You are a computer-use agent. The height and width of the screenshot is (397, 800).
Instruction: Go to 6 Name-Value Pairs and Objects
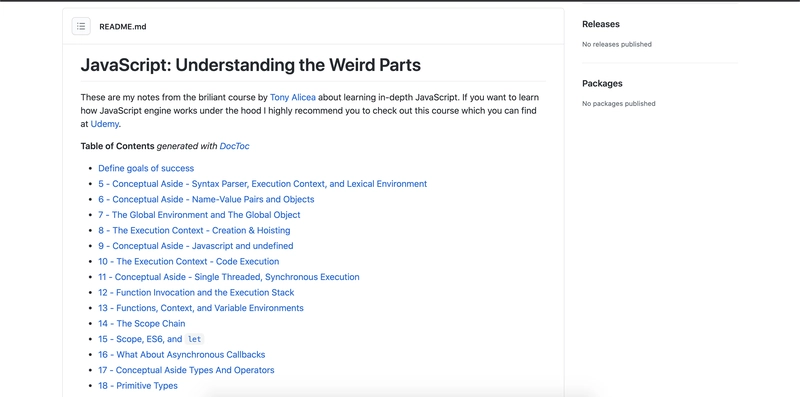206,200
